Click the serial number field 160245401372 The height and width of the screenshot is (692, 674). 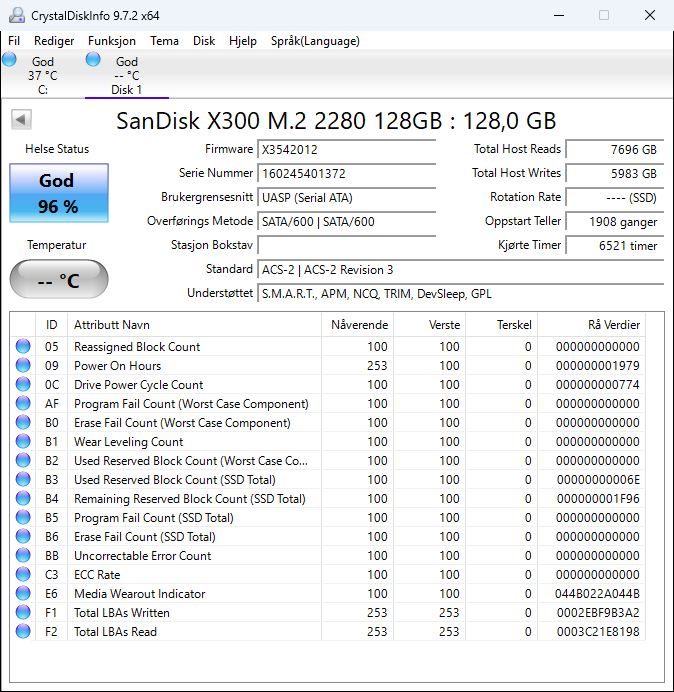point(346,173)
